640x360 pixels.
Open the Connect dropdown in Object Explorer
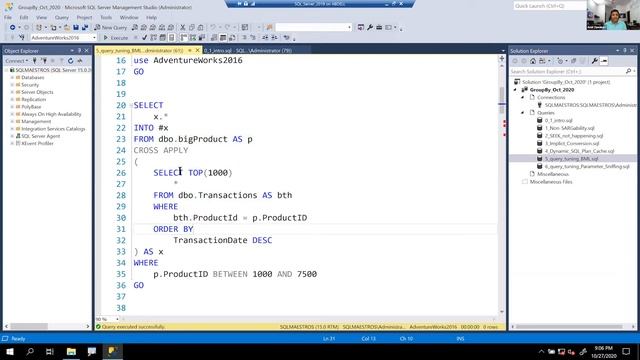[x=16, y=61]
